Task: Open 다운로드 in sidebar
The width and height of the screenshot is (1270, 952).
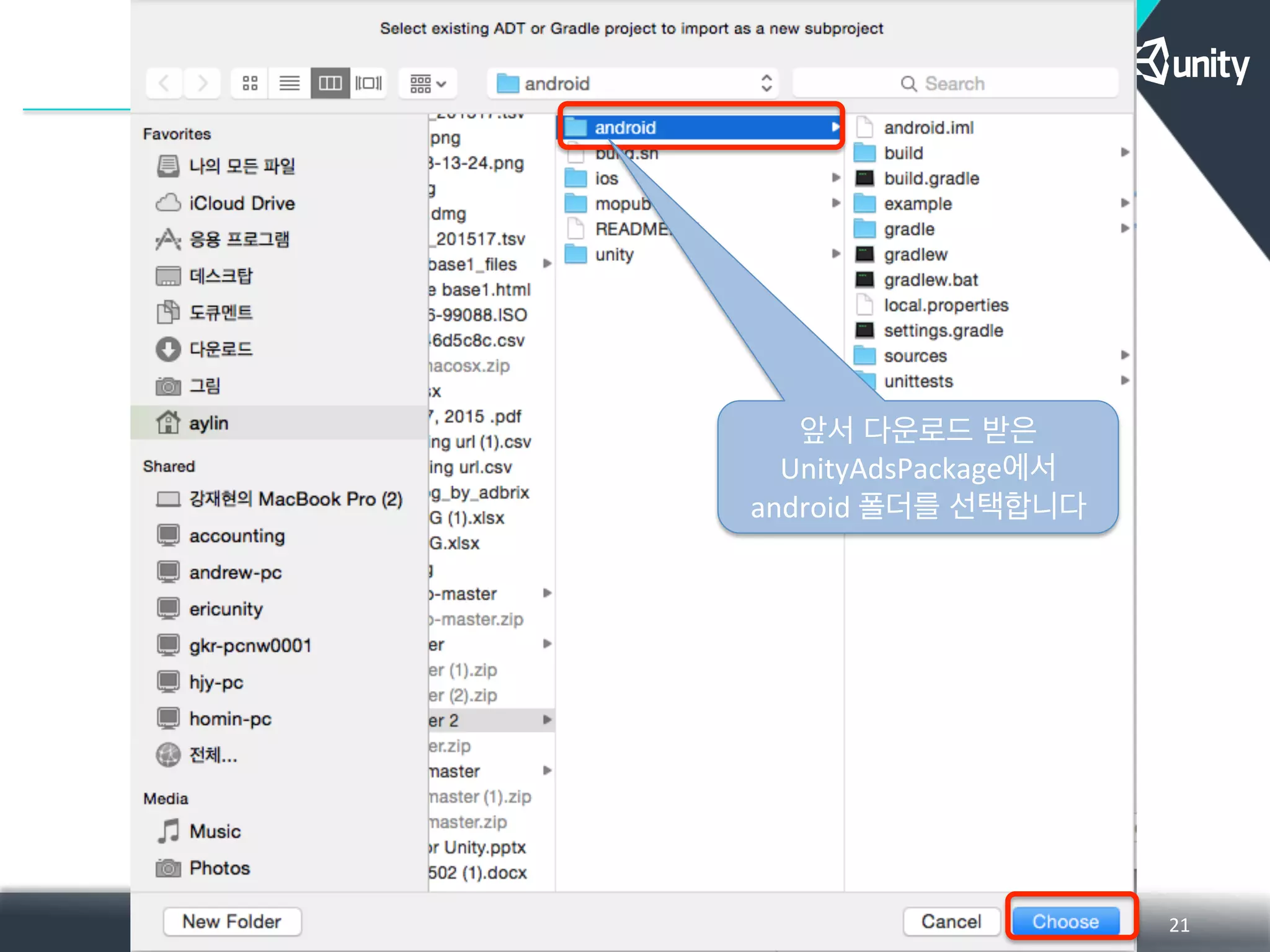Action: point(205,349)
